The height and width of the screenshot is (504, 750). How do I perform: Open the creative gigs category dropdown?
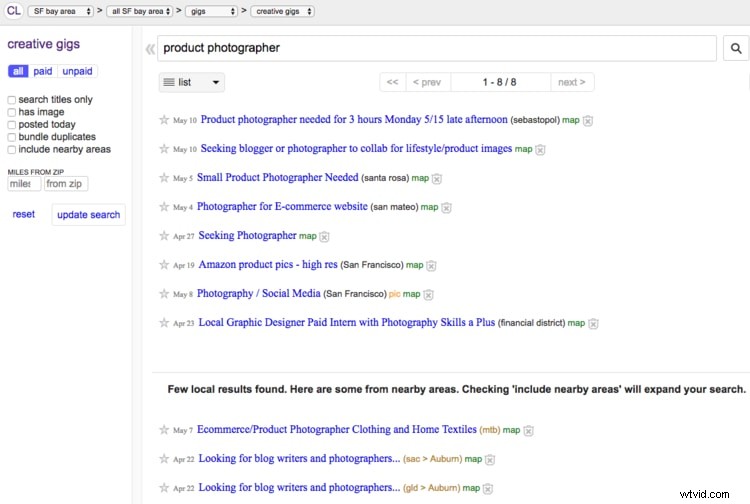click(x=281, y=11)
